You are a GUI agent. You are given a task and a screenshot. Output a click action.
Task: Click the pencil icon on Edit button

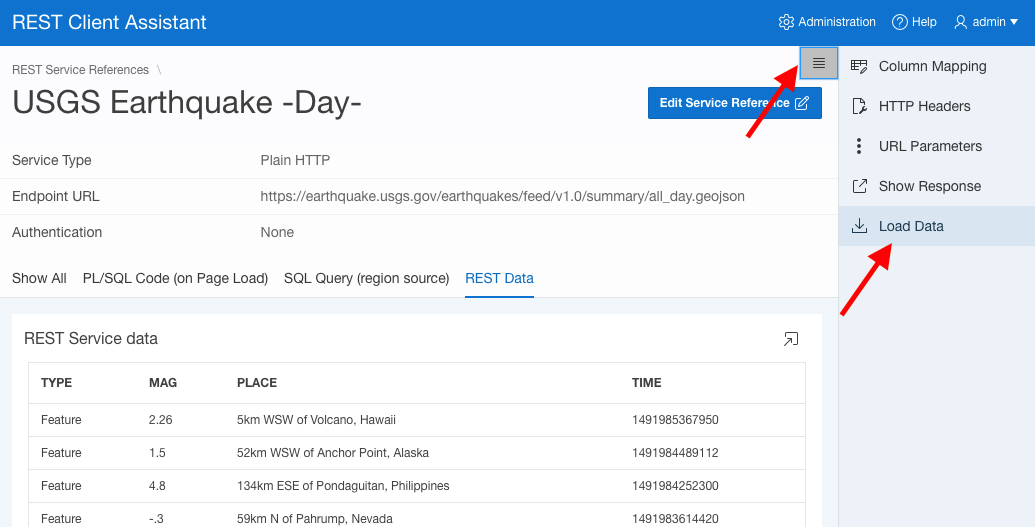[802, 103]
